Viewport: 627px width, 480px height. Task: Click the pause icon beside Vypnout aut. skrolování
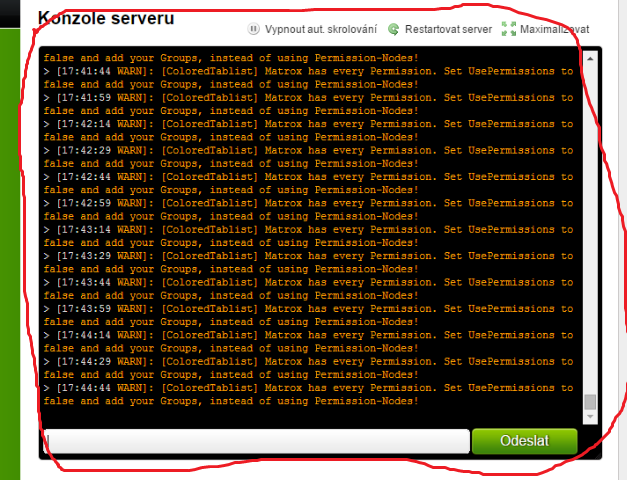254,30
